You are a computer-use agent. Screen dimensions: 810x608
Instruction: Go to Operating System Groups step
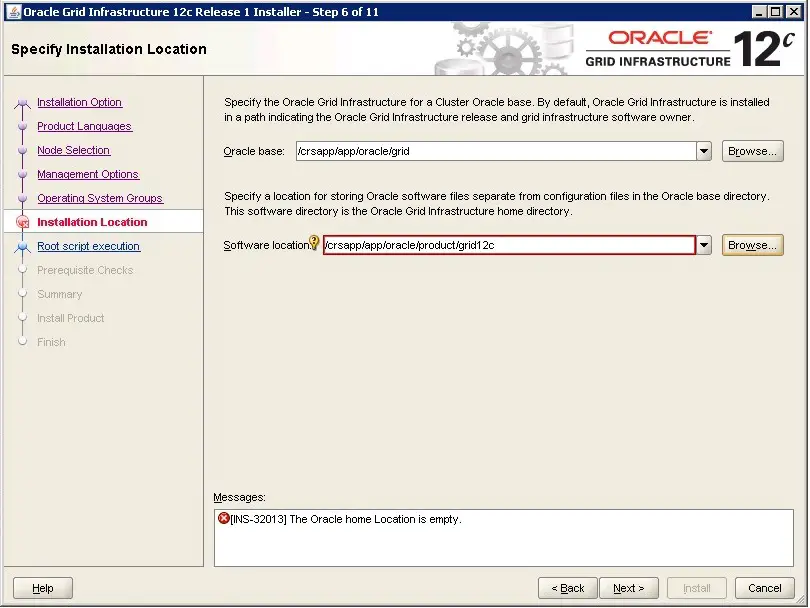click(100, 198)
